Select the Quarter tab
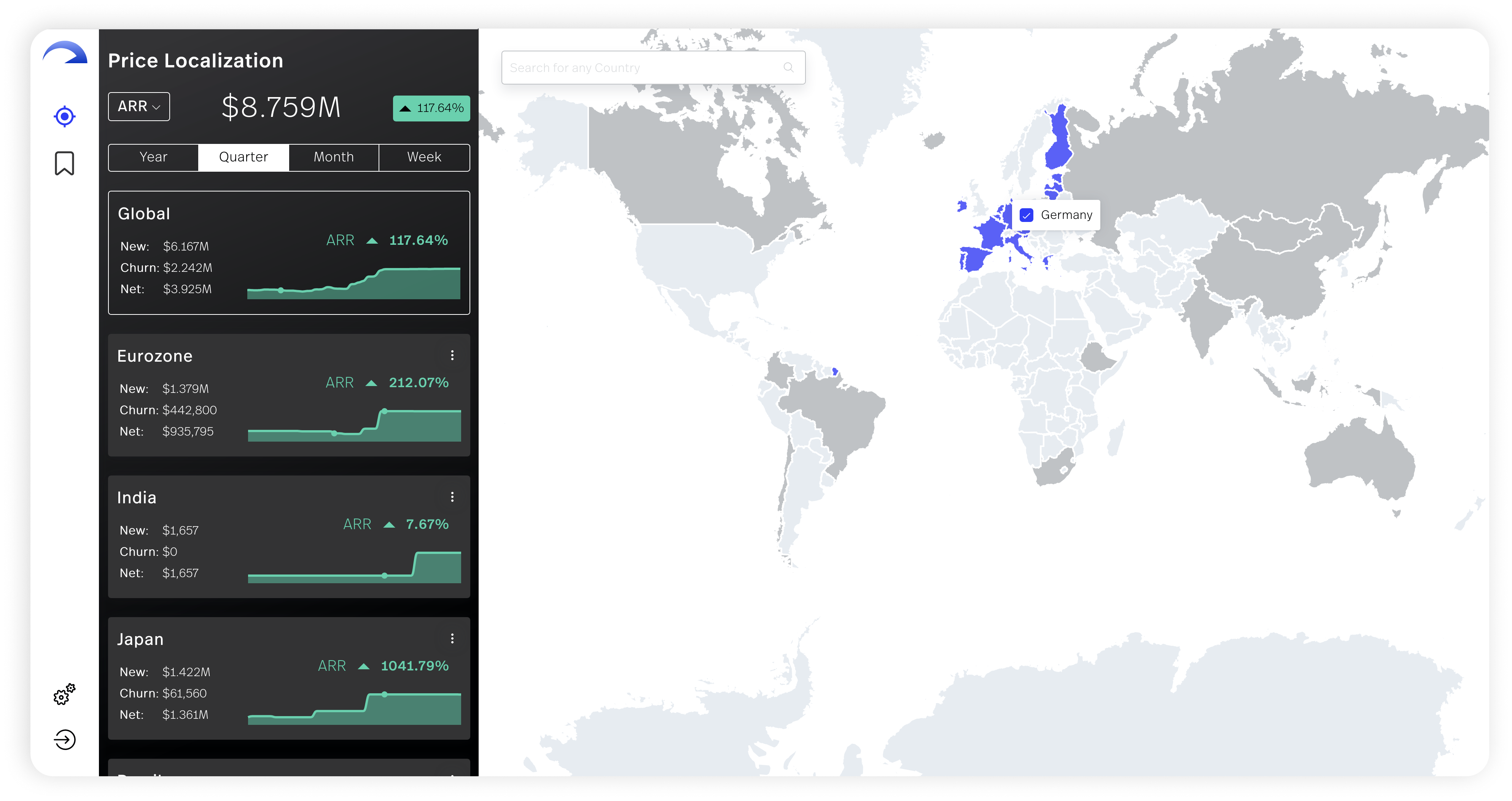The height and width of the screenshot is (801, 1512). click(244, 157)
